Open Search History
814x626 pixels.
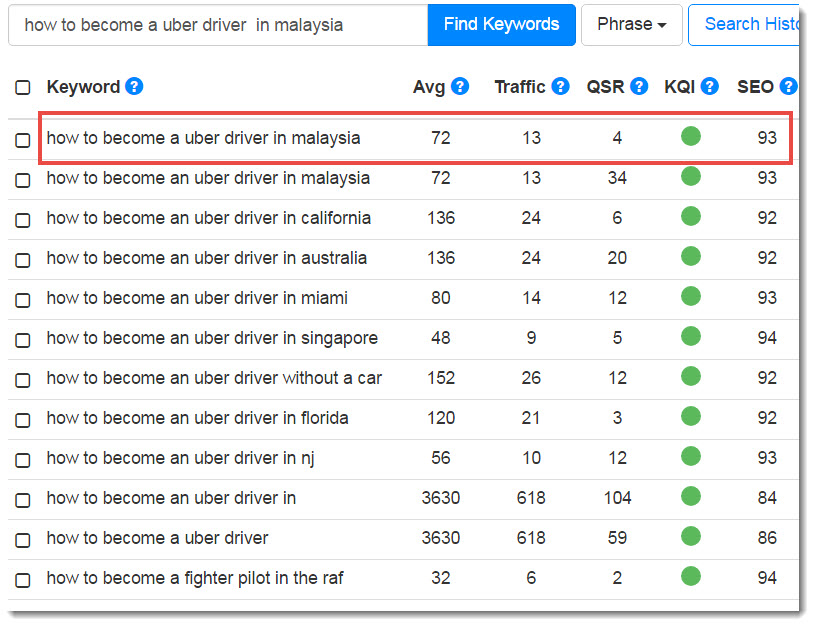click(745, 24)
